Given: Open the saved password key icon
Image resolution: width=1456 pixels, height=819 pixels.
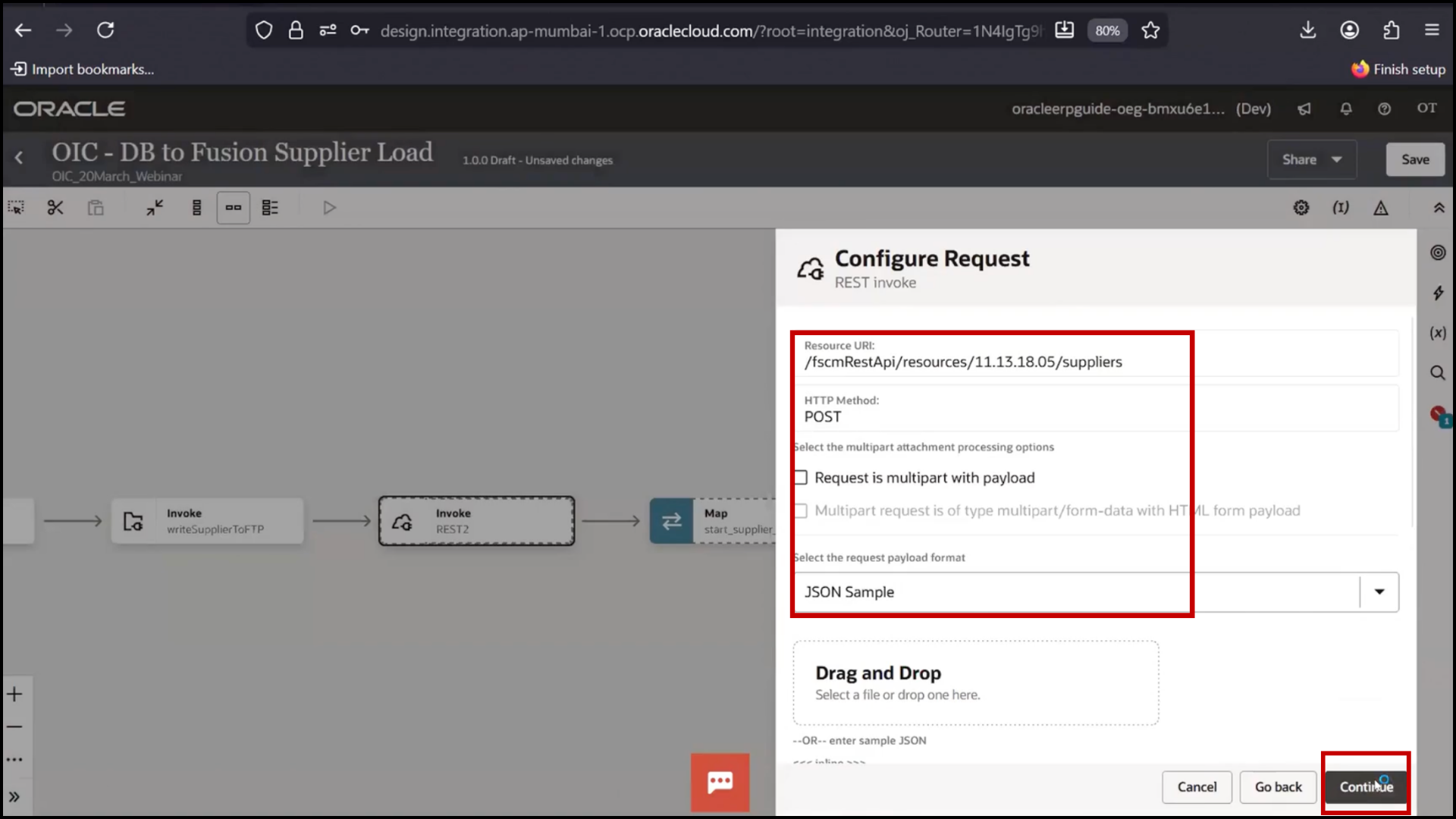Looking at the screenshot, I should pos(360,30).
